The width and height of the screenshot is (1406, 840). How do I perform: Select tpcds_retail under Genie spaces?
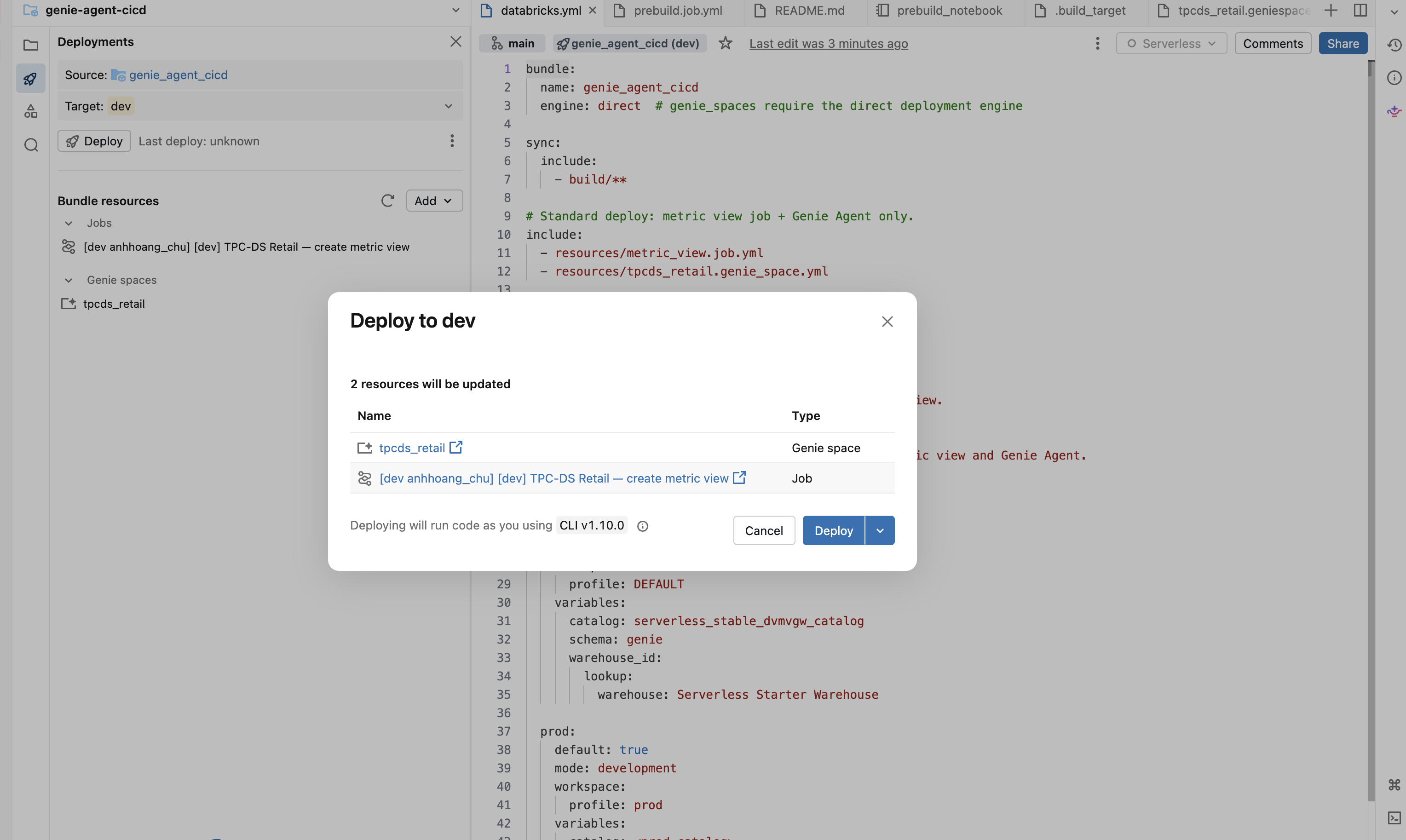114,304
